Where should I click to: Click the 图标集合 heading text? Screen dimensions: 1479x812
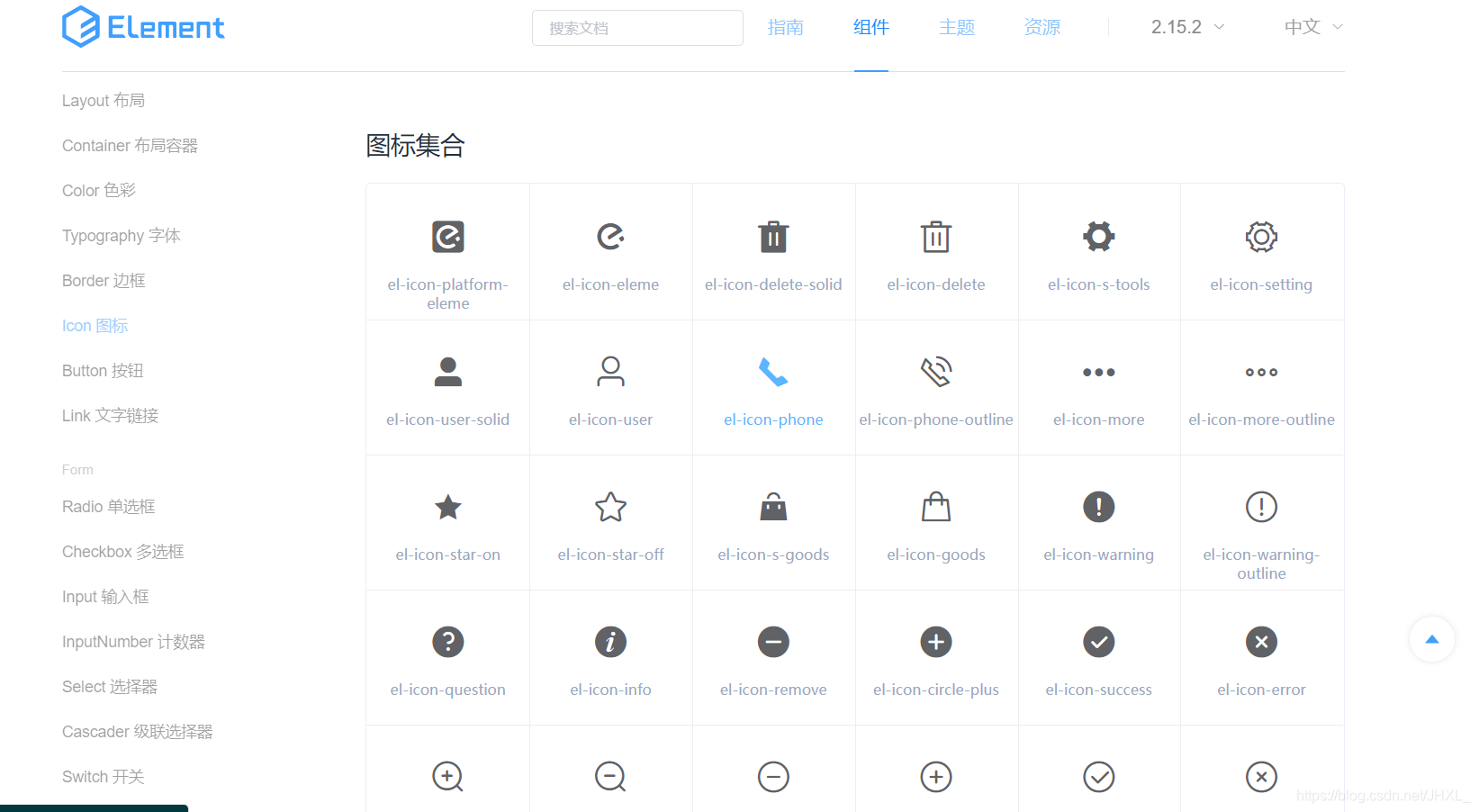[416, 145]
